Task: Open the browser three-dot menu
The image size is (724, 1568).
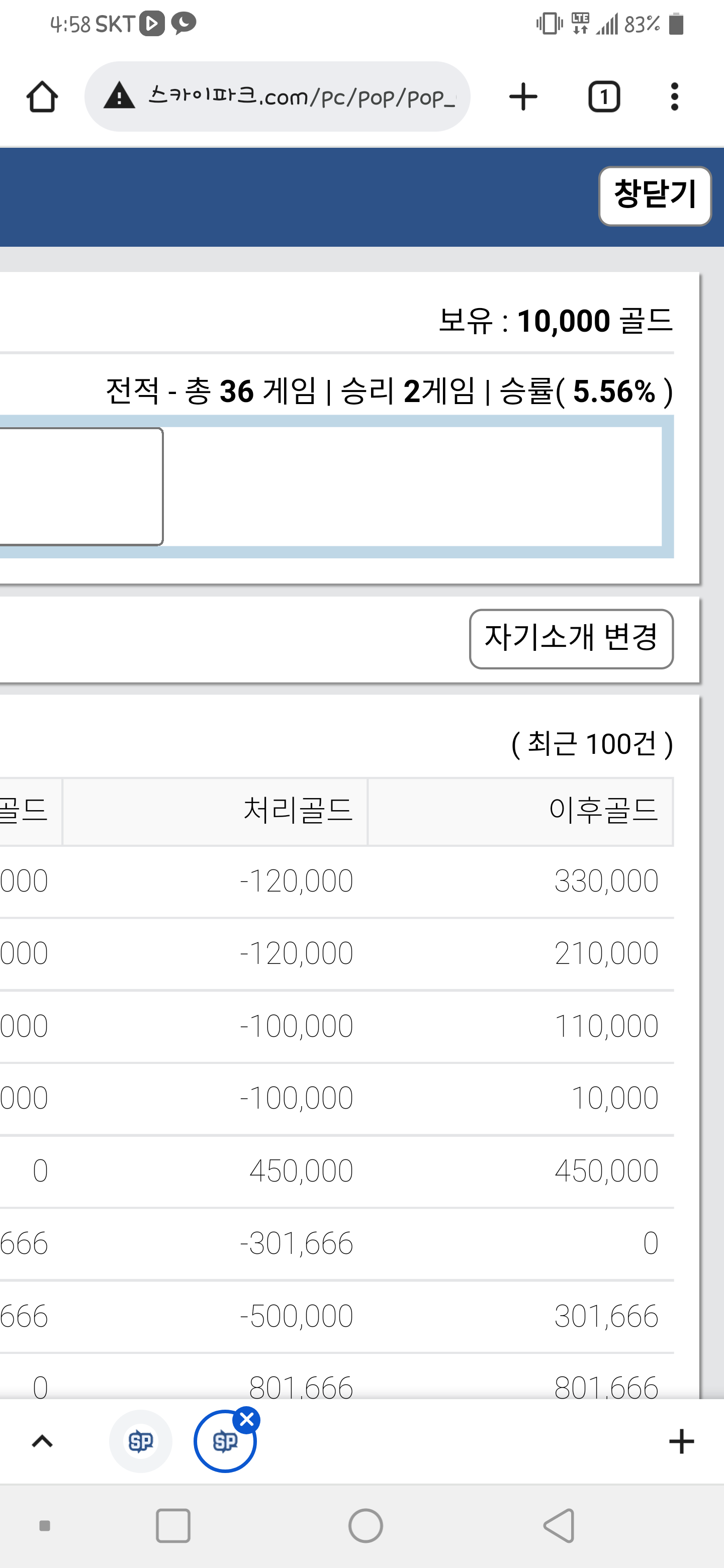Action: click(674, 97)
